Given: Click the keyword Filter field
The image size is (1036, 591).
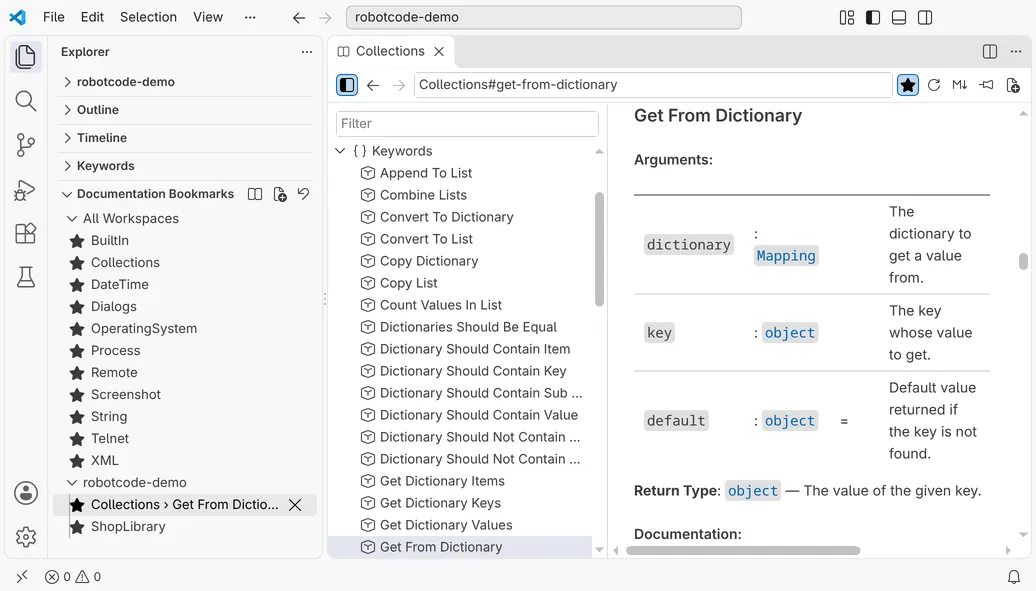Looking at the screenshot, I should click(x=467, y=124).
